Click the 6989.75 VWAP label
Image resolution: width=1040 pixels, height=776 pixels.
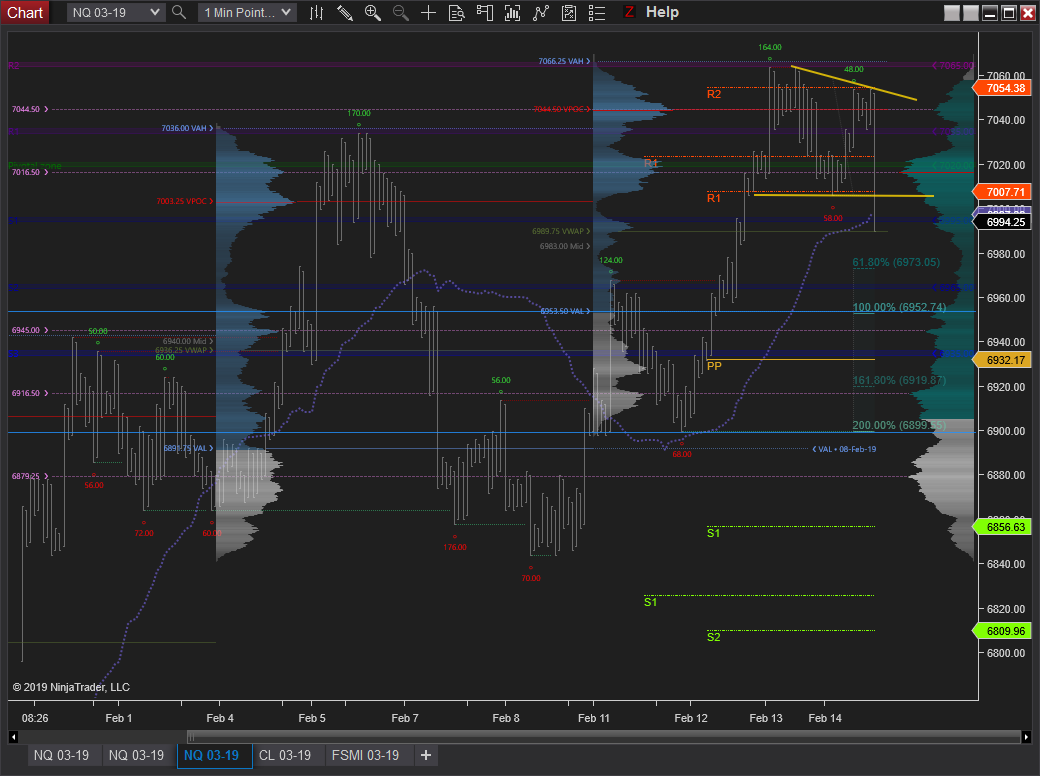click(560, 231)
